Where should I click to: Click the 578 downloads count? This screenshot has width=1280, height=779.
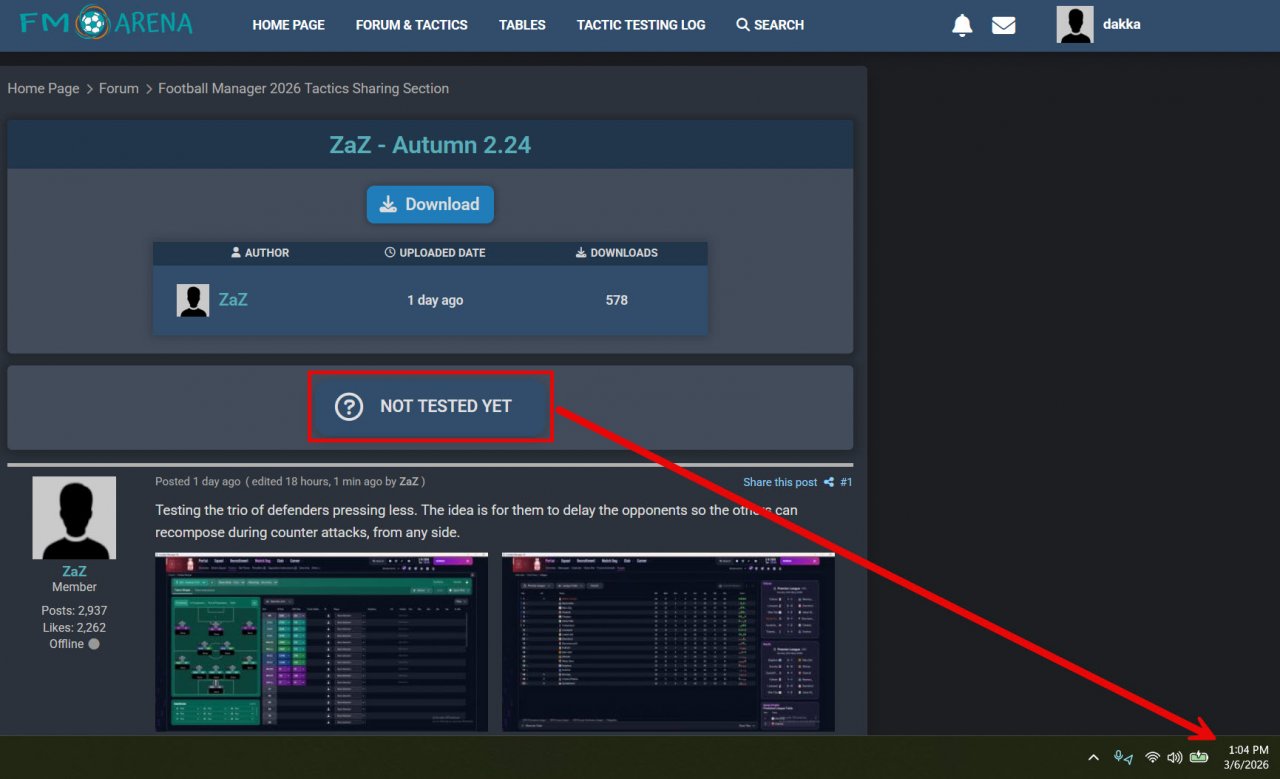tap(617, 300)
